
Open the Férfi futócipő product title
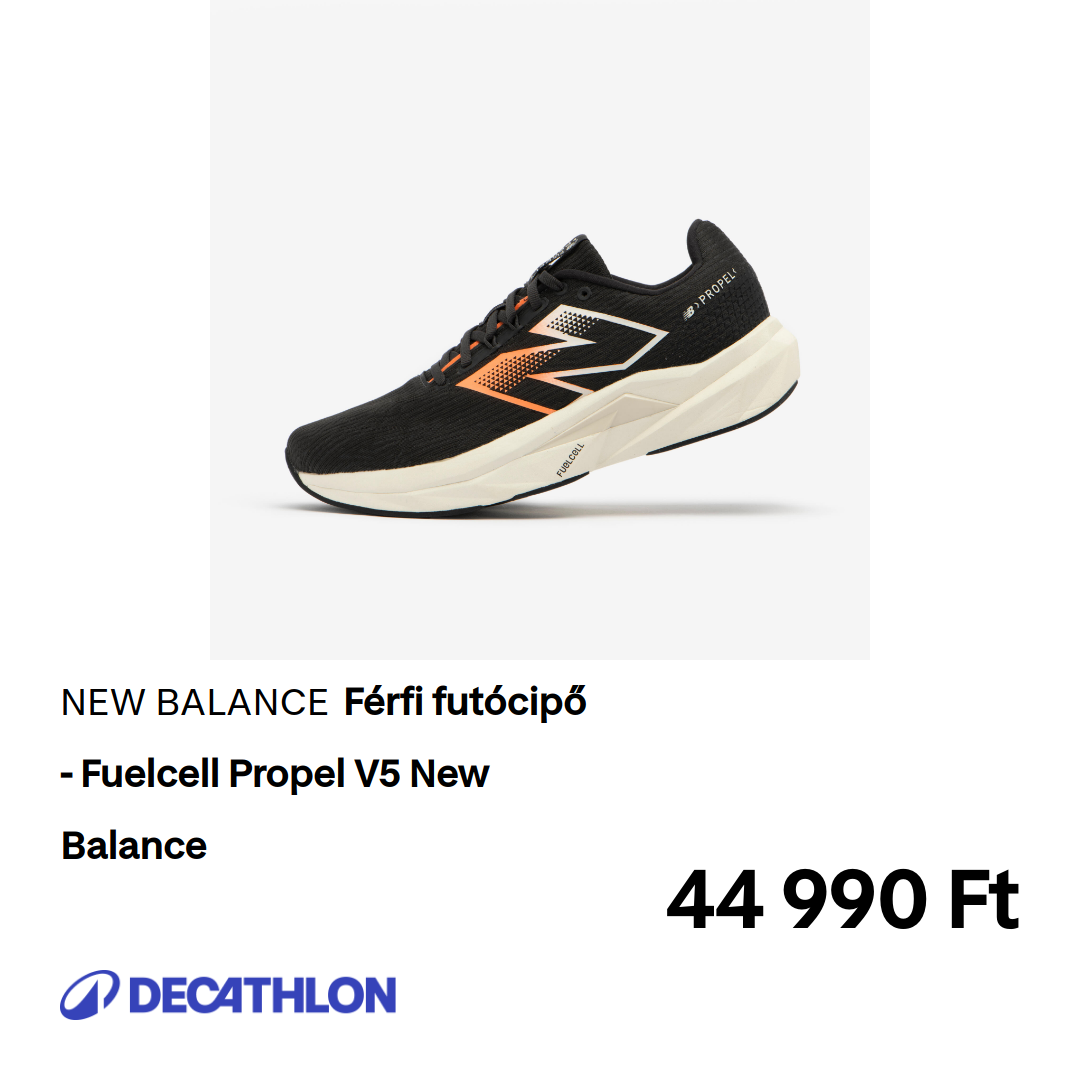coord(465,703)
